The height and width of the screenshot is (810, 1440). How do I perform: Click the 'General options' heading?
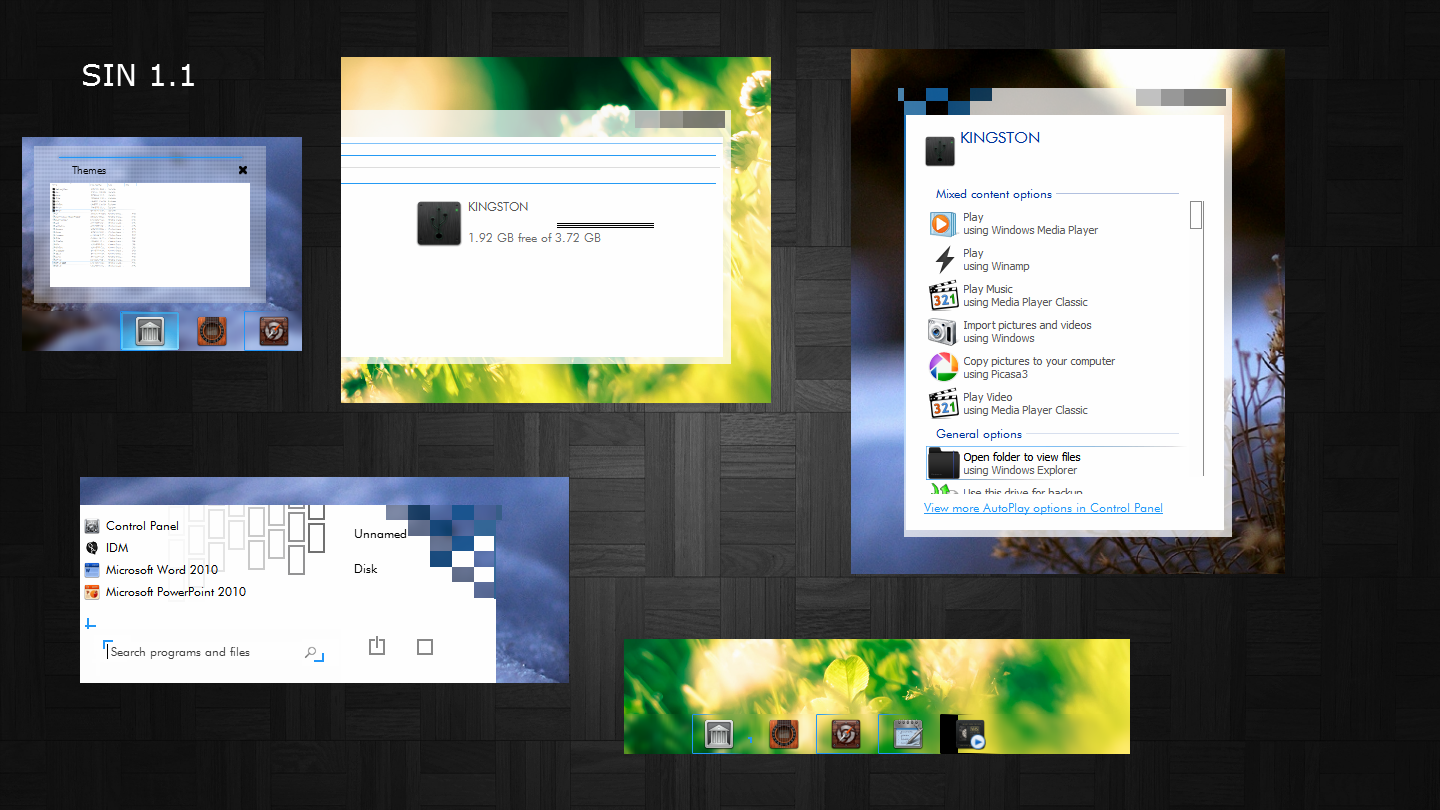979,434
